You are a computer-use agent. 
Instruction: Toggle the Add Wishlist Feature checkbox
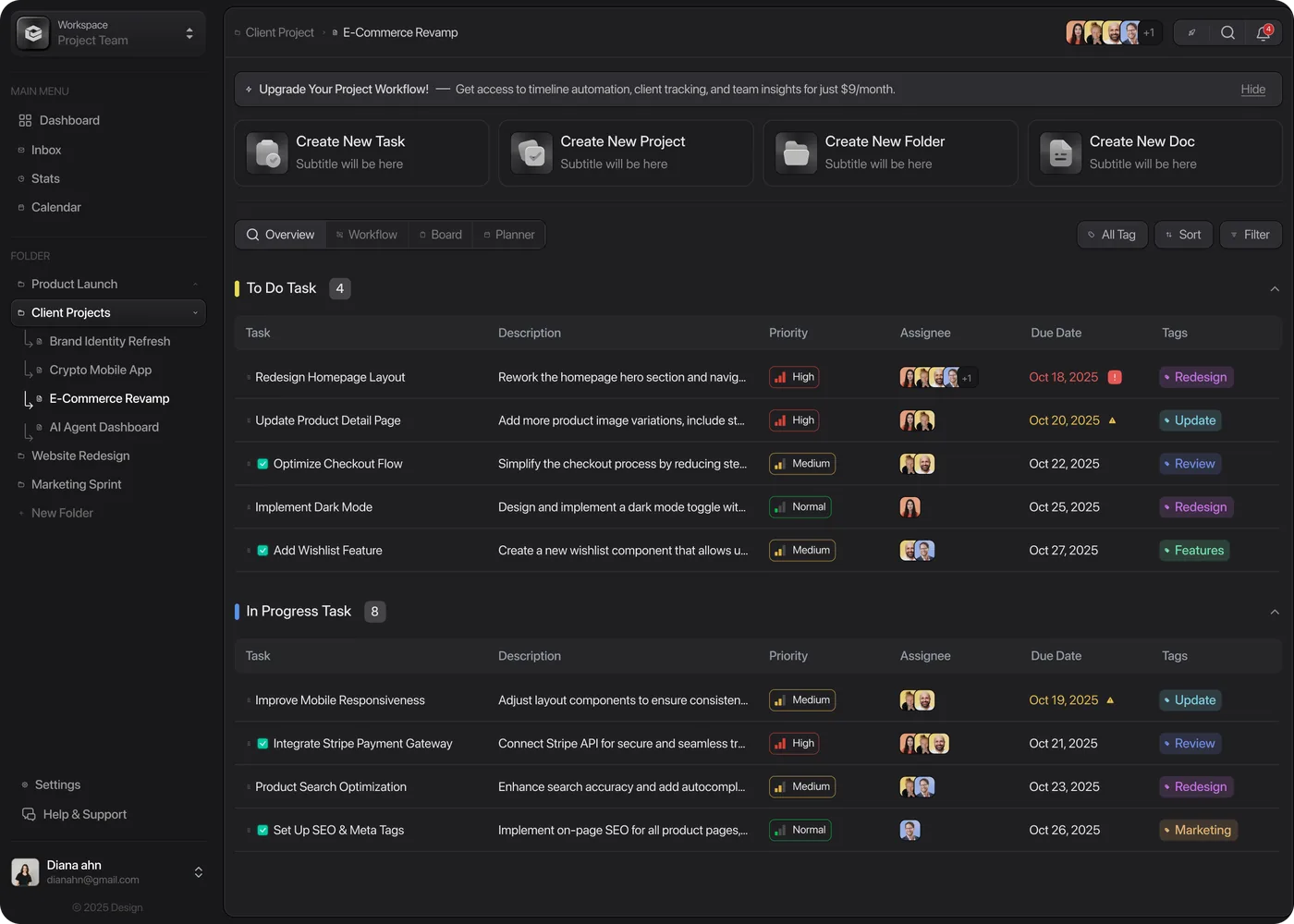point(262,551)
